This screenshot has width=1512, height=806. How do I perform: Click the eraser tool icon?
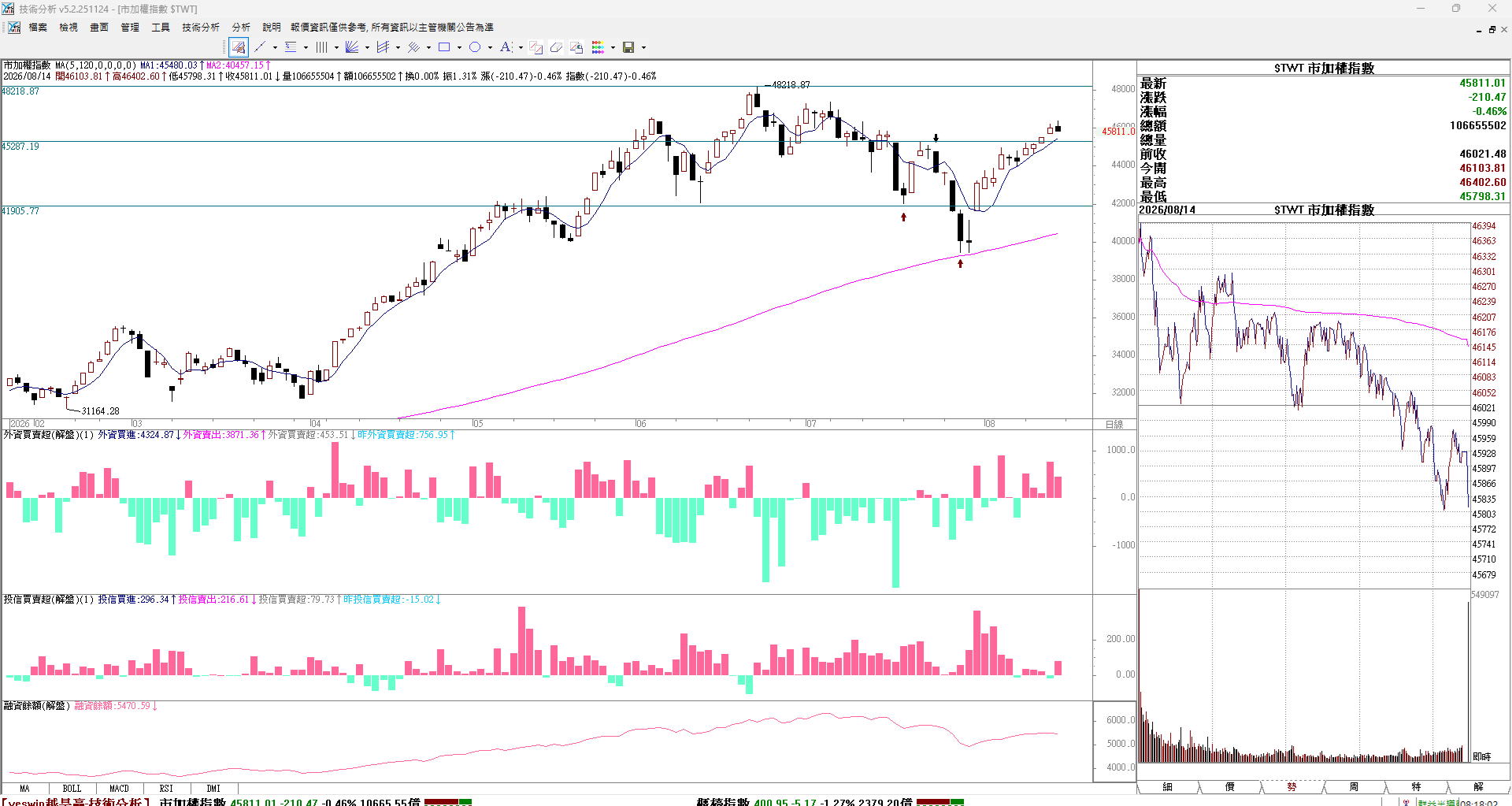point(556,47)
